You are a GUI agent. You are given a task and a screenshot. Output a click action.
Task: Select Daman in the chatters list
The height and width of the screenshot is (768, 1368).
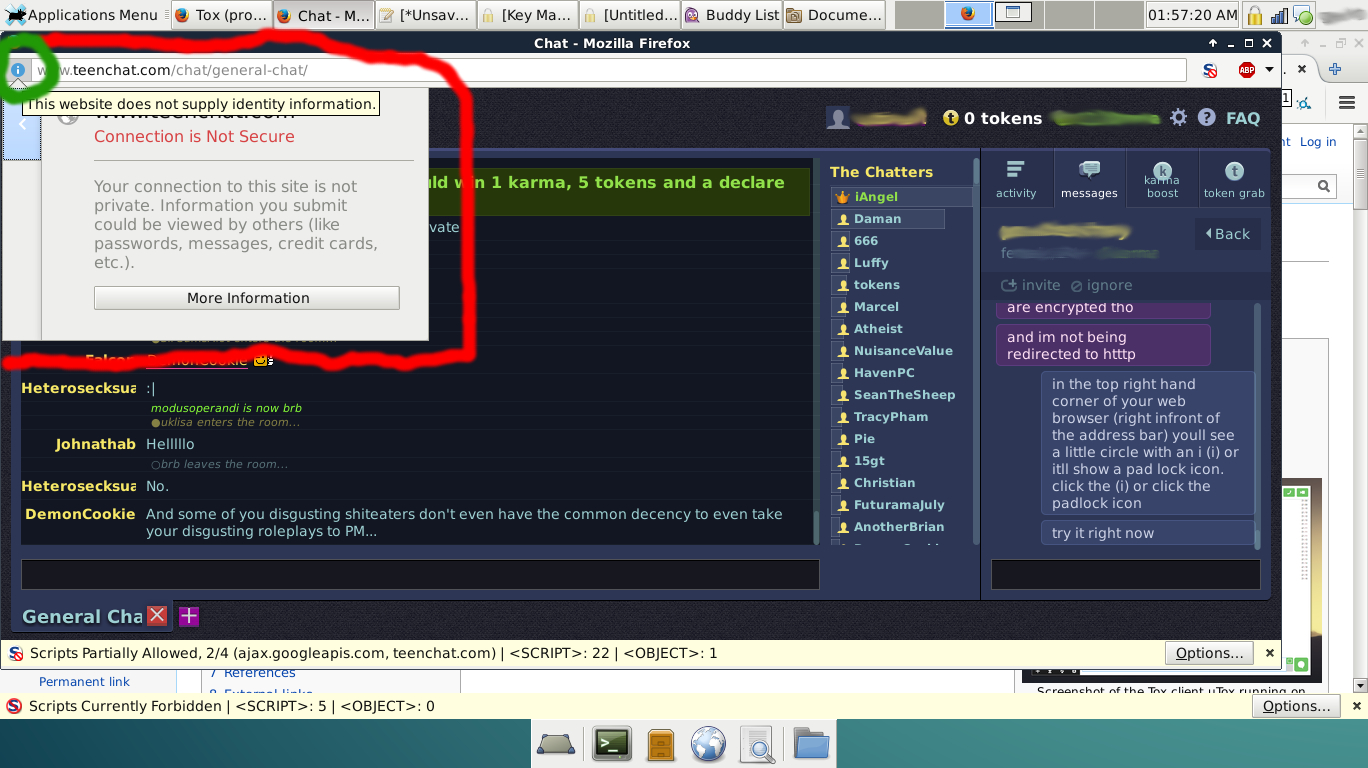click(888, 219)
